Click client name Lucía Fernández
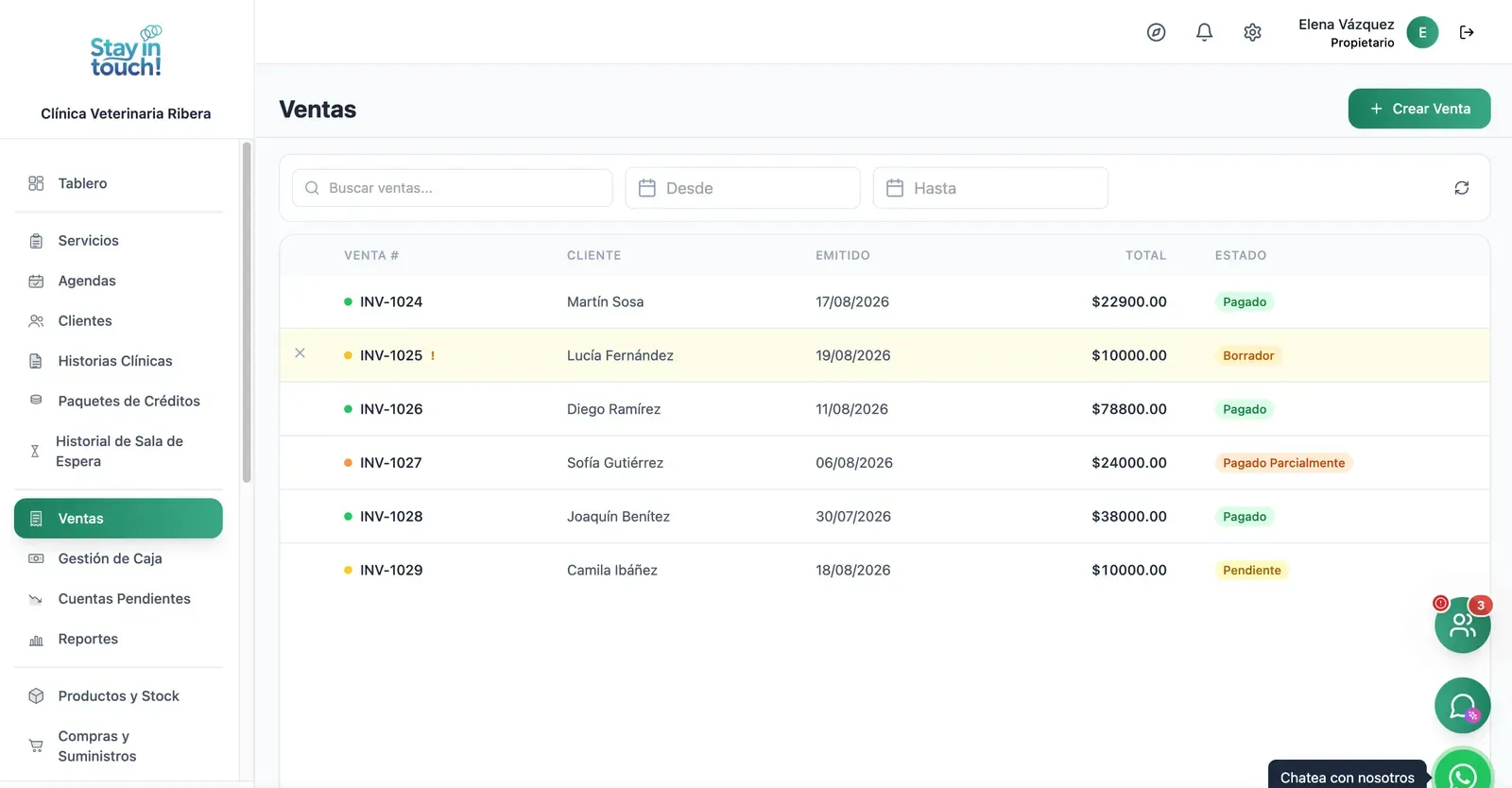1512x788 pixels. pos(620,356)
